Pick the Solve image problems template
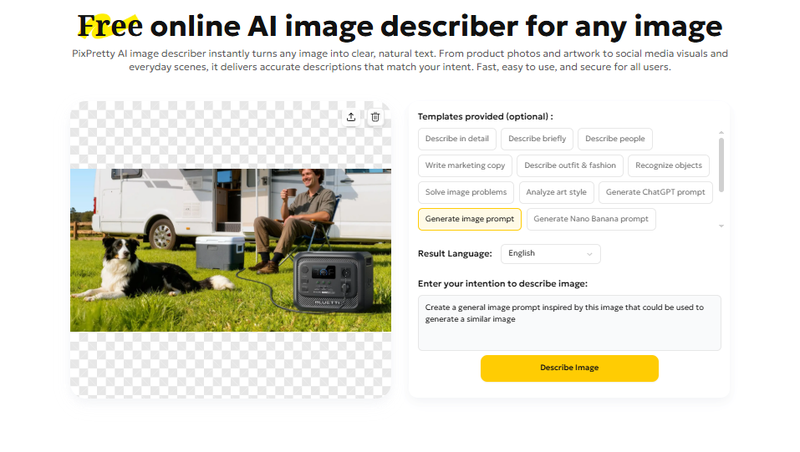This screenshot has height=452, width=800. pos(466,192)
